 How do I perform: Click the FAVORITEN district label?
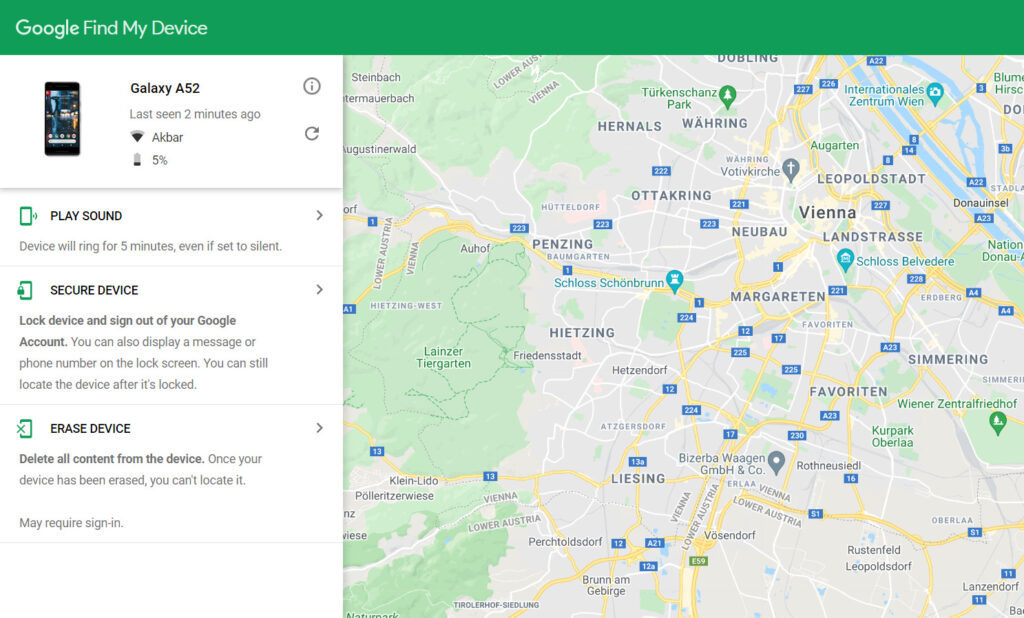(848, 392)
